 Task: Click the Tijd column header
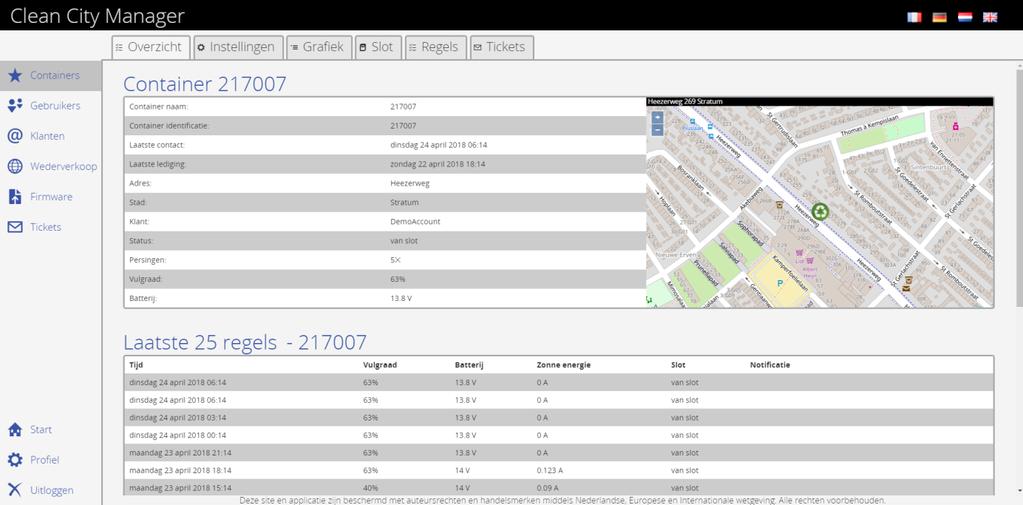click(x=136, y=365)
